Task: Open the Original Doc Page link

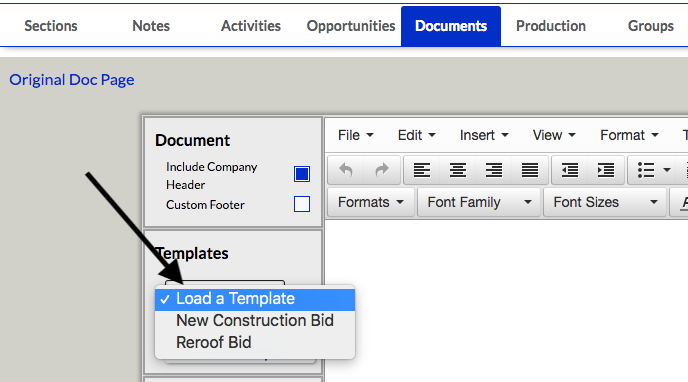Action: click(x=72, y=80)
